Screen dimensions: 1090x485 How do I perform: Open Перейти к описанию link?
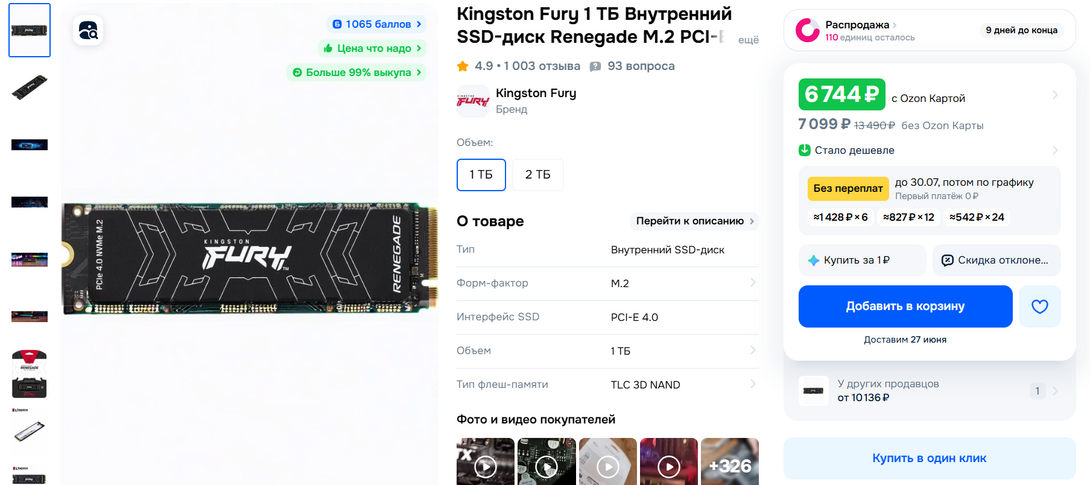[x=695, y=221]
